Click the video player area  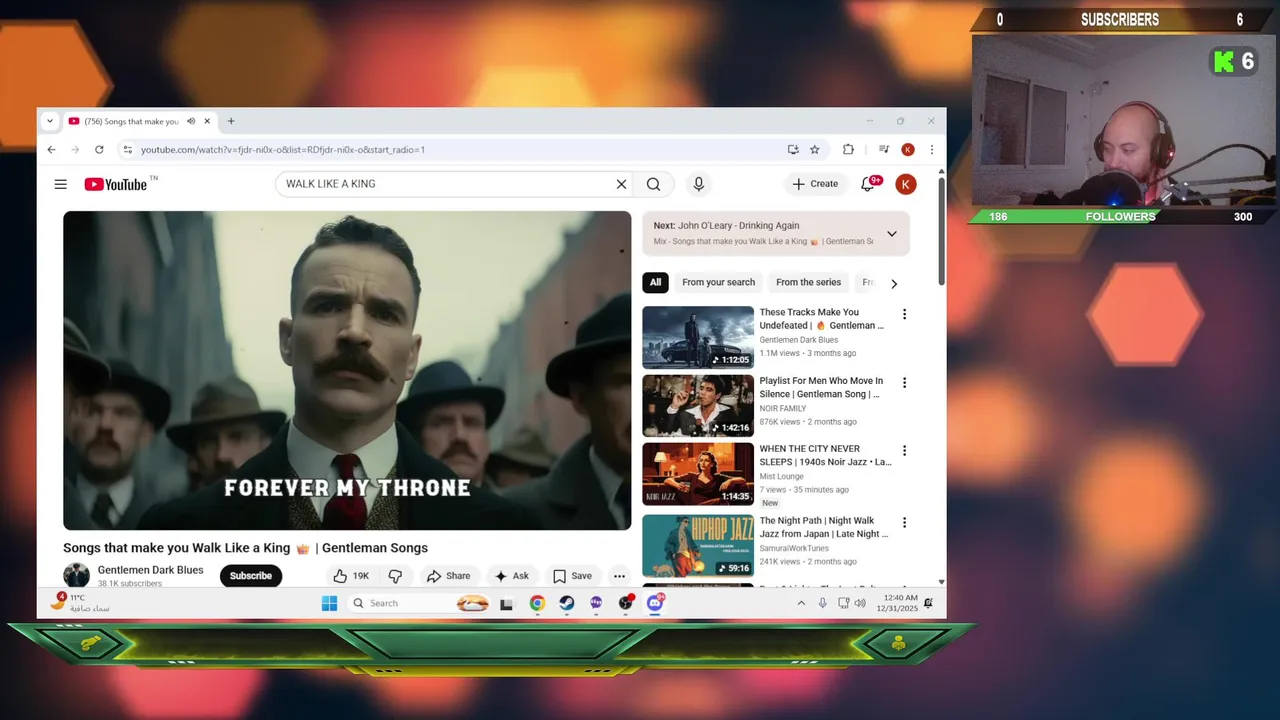click(x=347, y=370)
